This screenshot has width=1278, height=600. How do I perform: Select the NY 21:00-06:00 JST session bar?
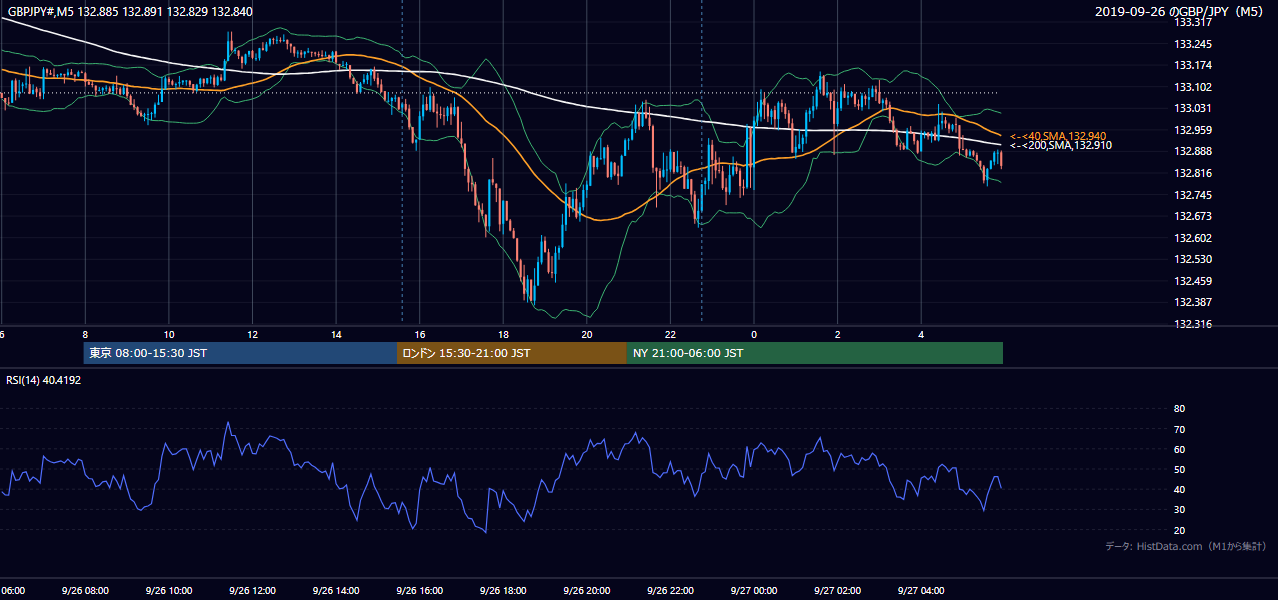click(x=815, y=353)
